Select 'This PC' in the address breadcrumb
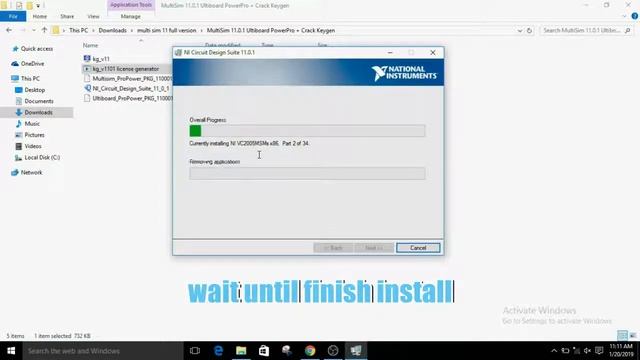640x360 pixels. [x=78, y=31]
